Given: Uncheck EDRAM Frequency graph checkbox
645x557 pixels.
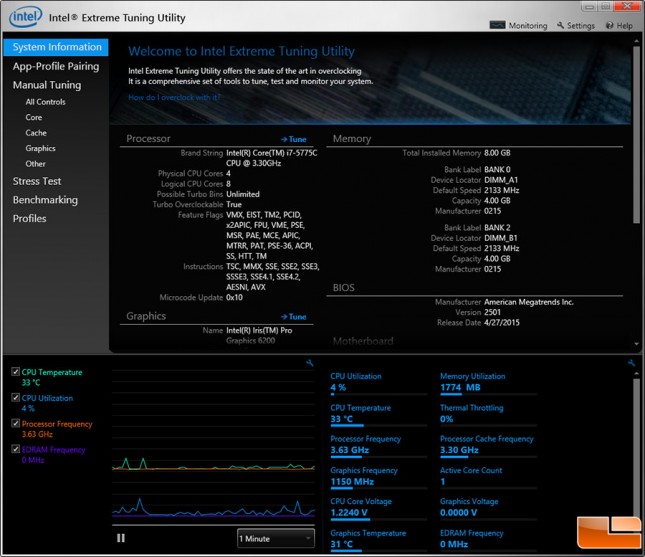Looking at the screenshot, I should [16, 449].
